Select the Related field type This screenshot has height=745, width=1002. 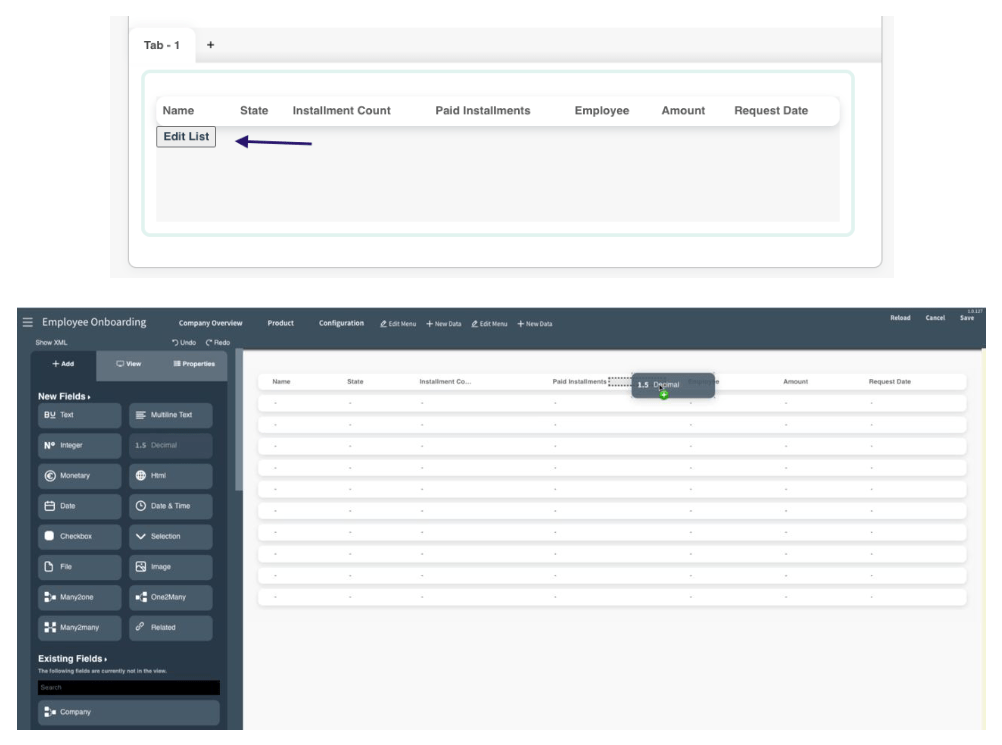[x=169, y=630]
